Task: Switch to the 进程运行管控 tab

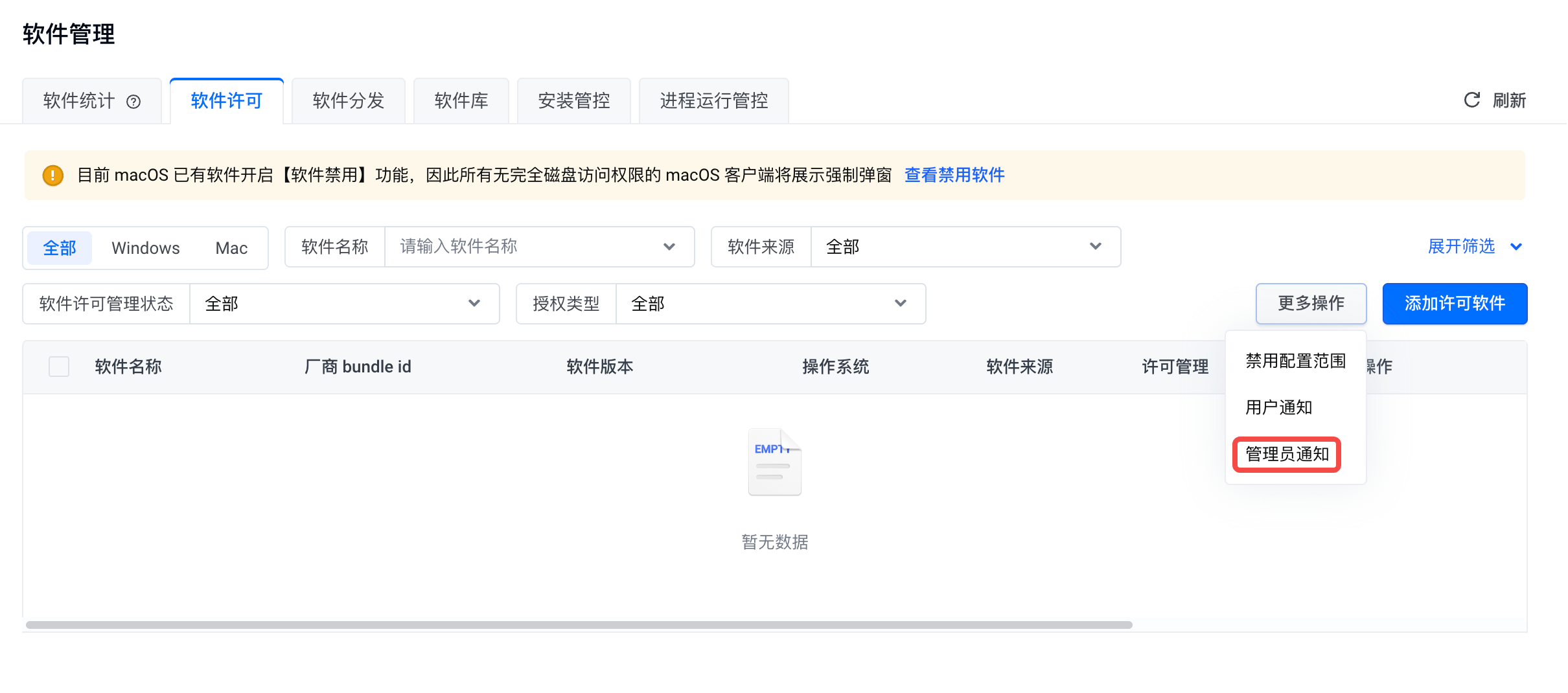Action: click(714, 101)
